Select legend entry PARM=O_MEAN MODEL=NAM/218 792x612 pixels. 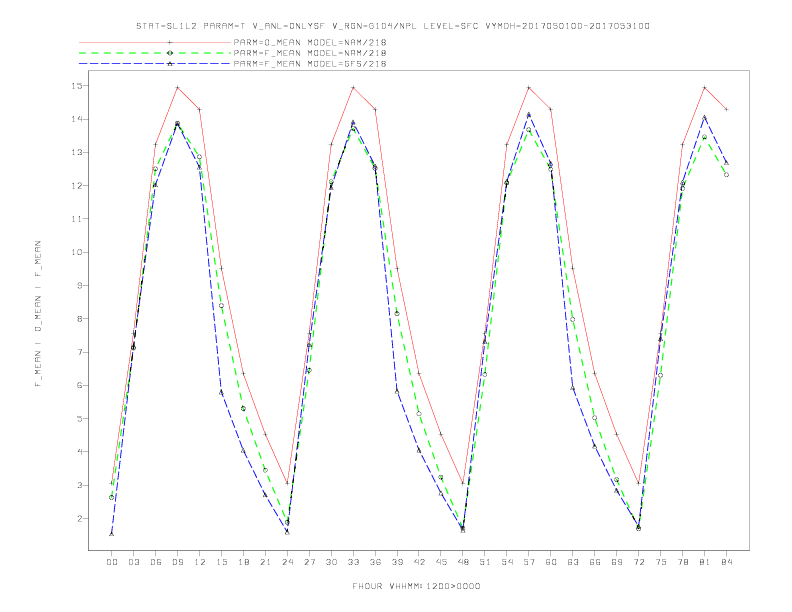tap(310, 42)
